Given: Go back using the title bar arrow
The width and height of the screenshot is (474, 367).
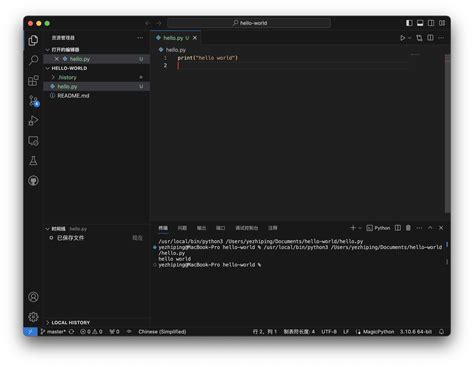Looking at the screenshot, I should point(148,23).
